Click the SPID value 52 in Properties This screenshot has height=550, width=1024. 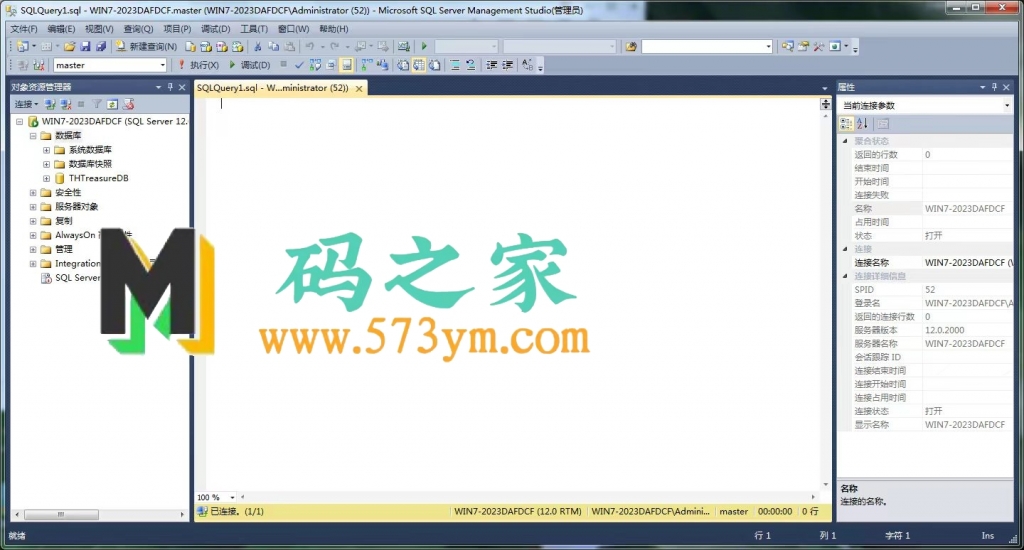pyautogui.click(x=930, y=289)
